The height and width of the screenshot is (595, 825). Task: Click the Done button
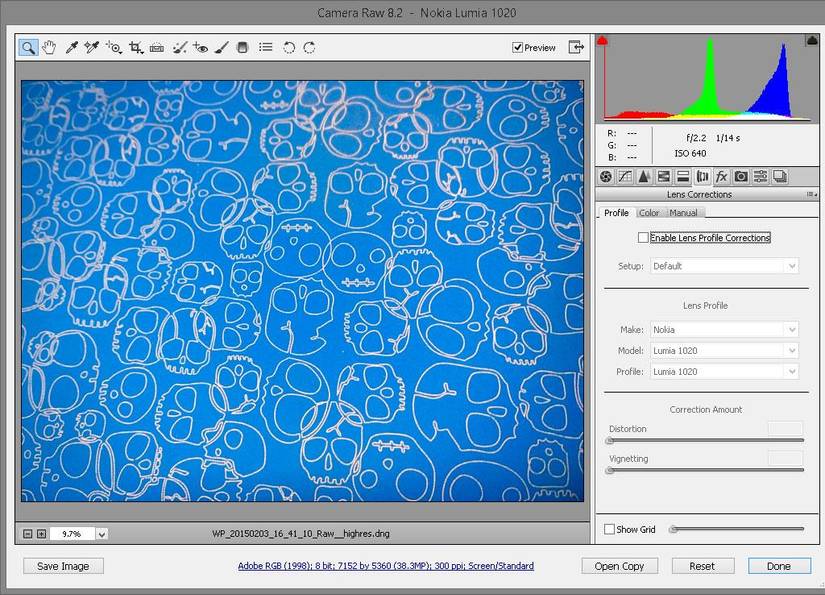coord(779,566)
